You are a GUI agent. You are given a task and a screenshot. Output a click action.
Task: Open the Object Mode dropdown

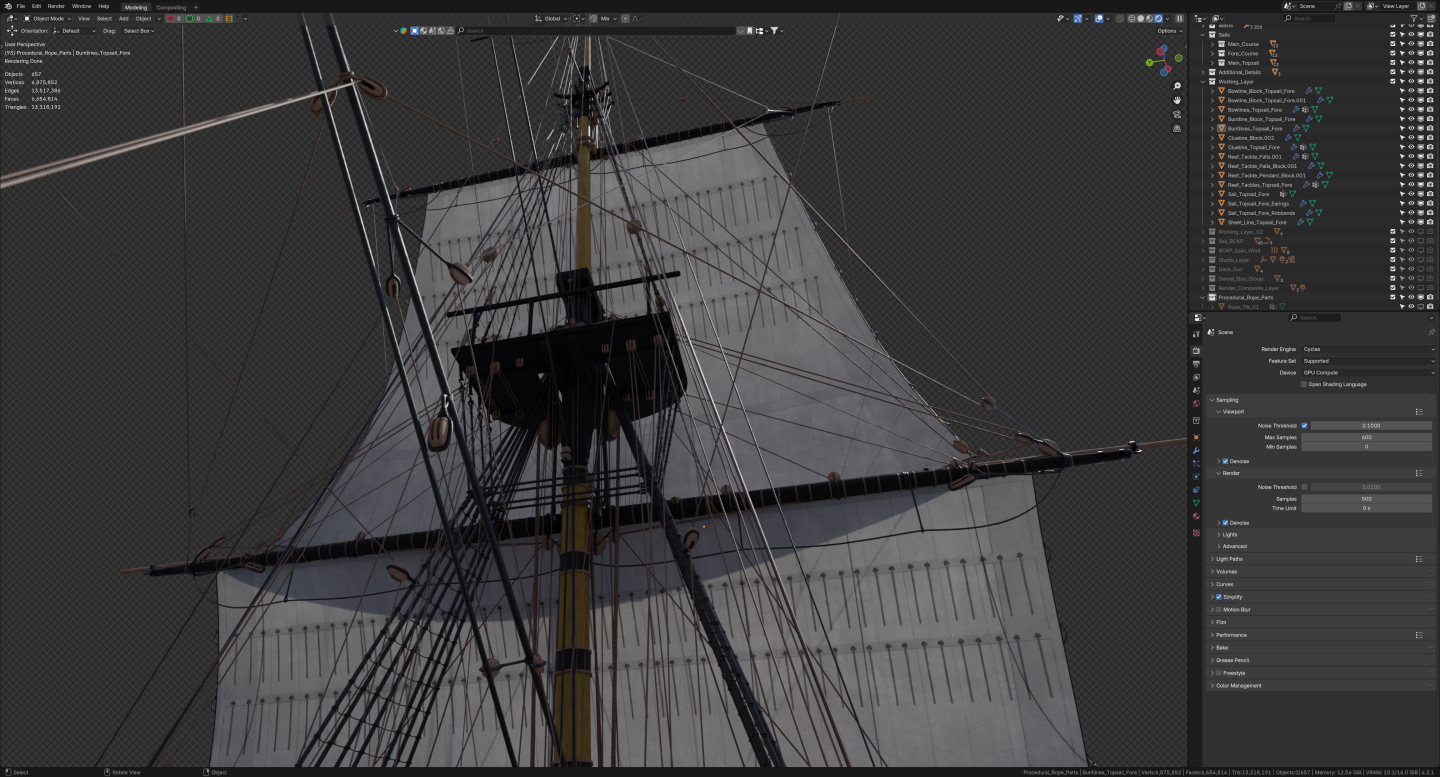click(47, 18)
